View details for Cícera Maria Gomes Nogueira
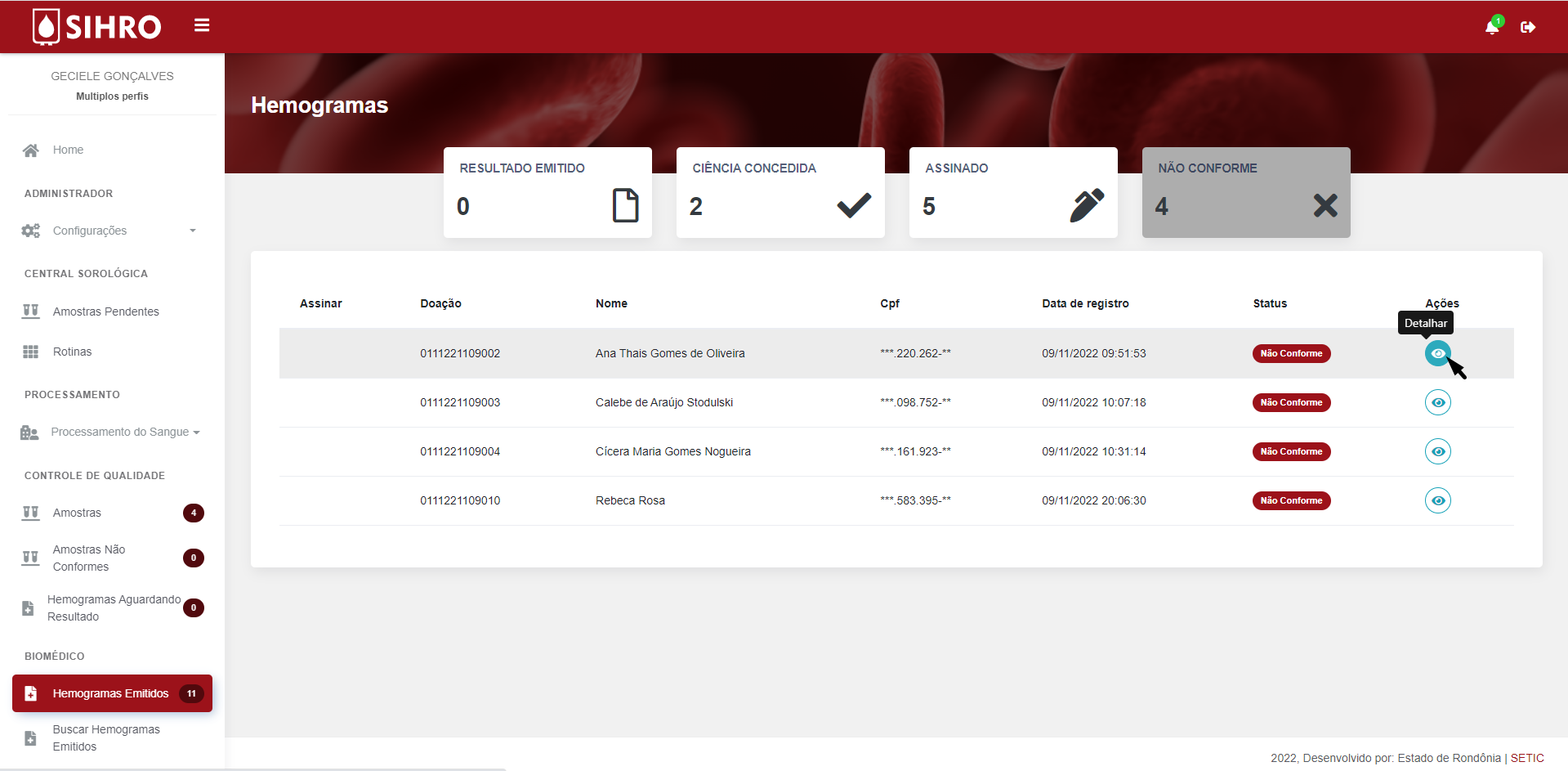1568x771 pixels. pyautogui.click(x=1437, y=451)
